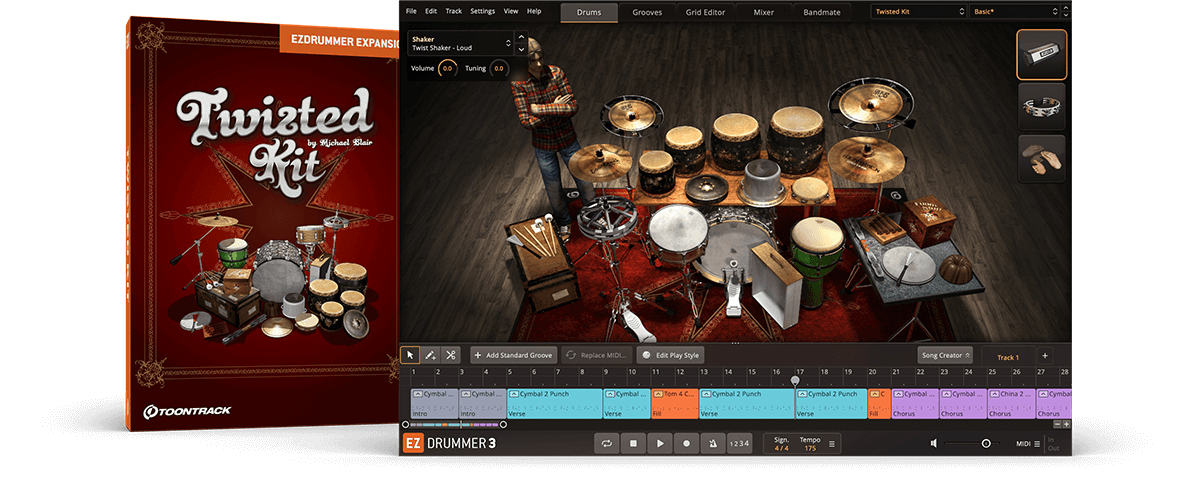Adjust the master volume slider

click(x=986, y=443)
